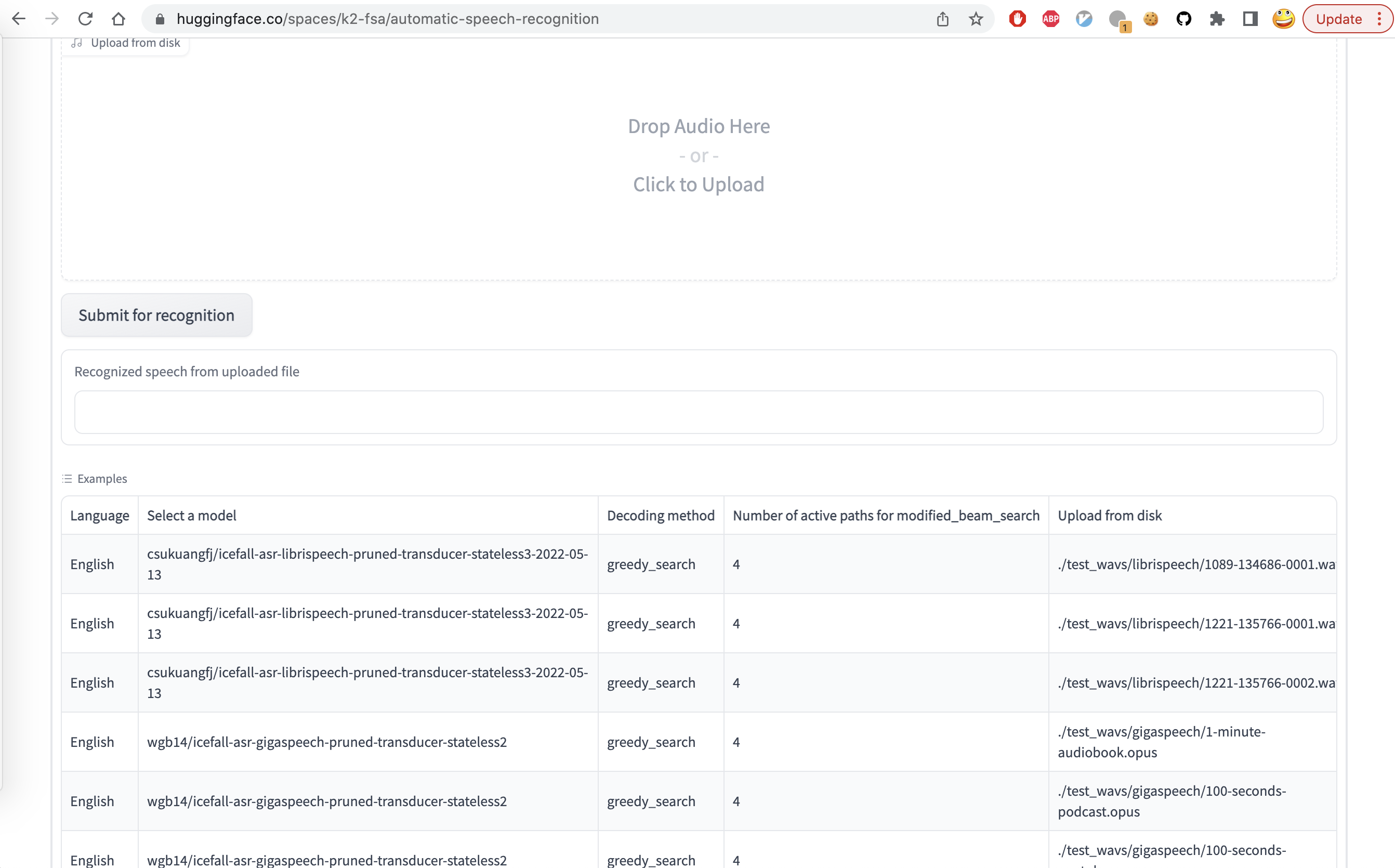
Task: Click the extension icon showing badge 1
Action: pyautogui.click(x=1118, y=18)
